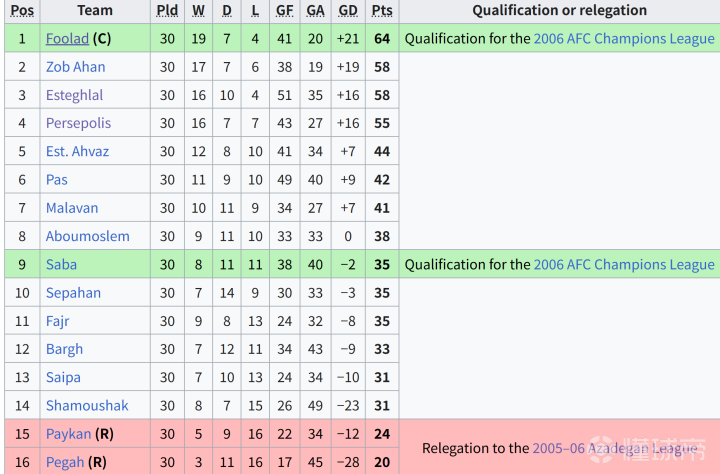Viewport: 720px width, 474px height.
Task: Open the Sepahan team page
Action: 73,293
